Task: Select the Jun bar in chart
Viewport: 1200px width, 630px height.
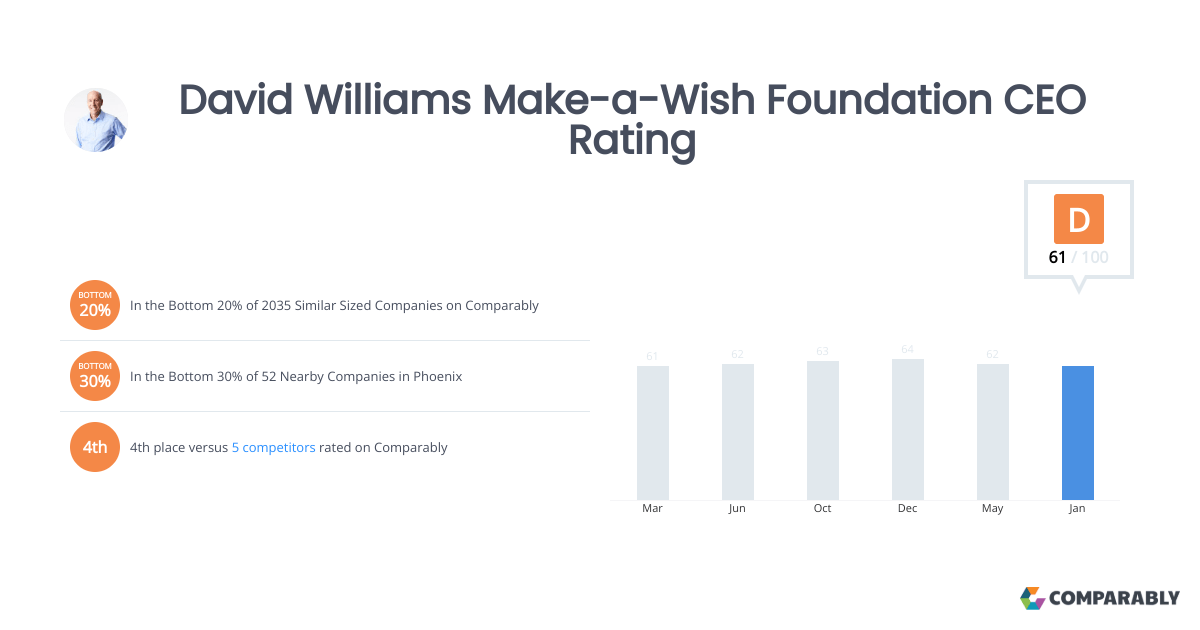Action: click(x=738, y=432)
